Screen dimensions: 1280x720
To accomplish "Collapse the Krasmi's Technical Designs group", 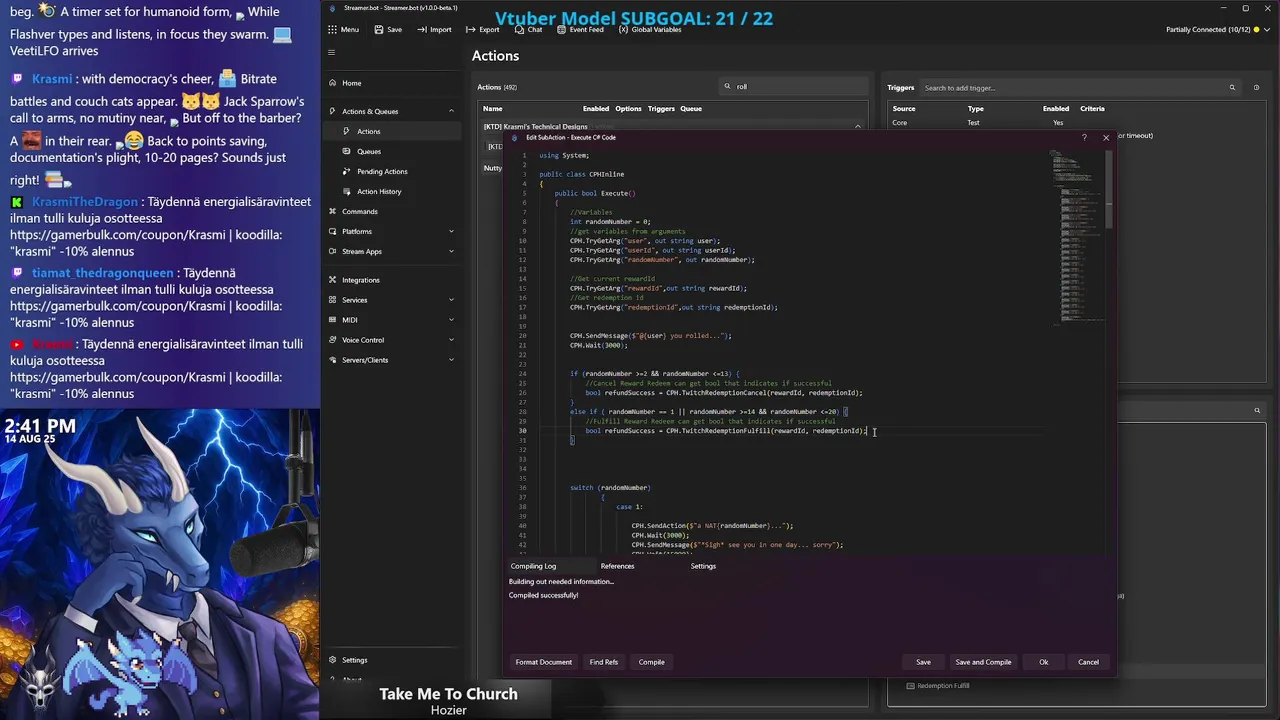I will click(x=857, y=127).
